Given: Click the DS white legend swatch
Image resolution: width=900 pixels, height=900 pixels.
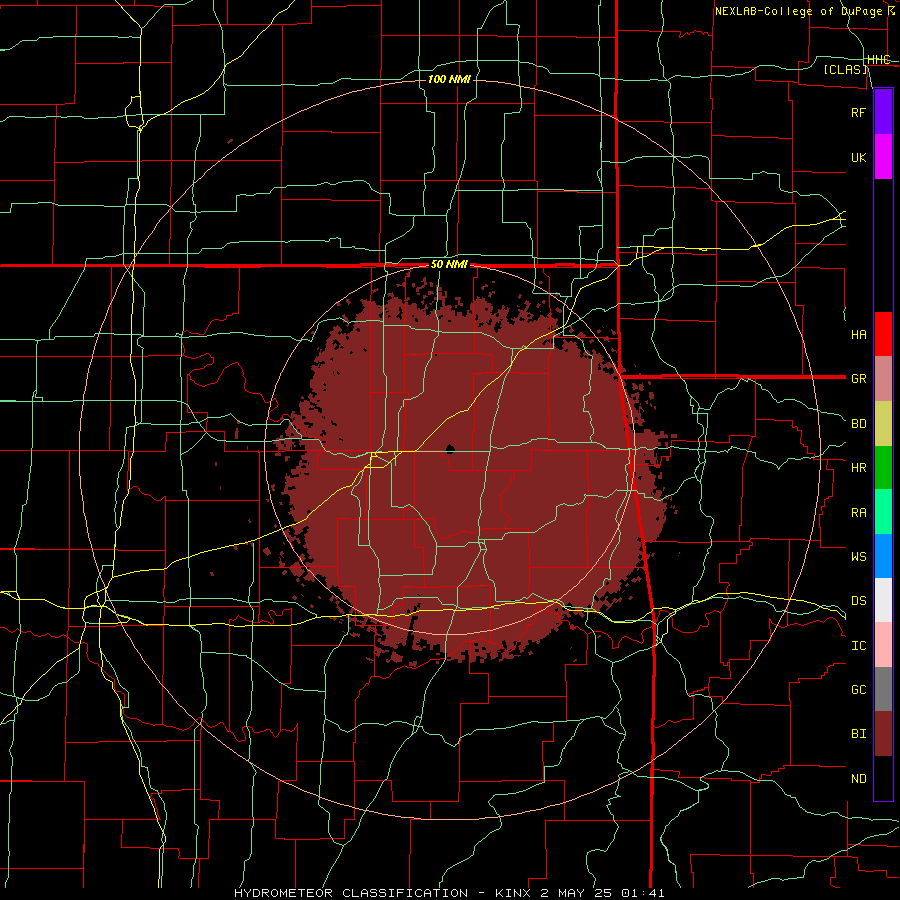Looking at the screenshot, I should (883, 600).
